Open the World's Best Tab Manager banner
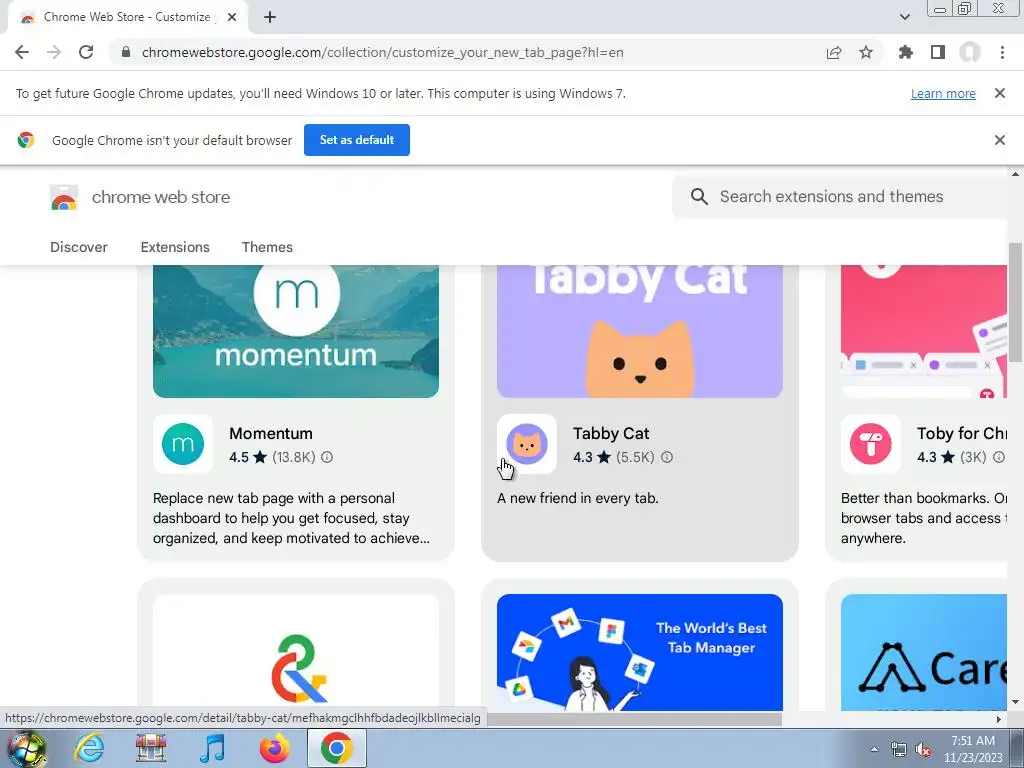The width and height of the screenshot is (1024, 768). click(639, 652)
